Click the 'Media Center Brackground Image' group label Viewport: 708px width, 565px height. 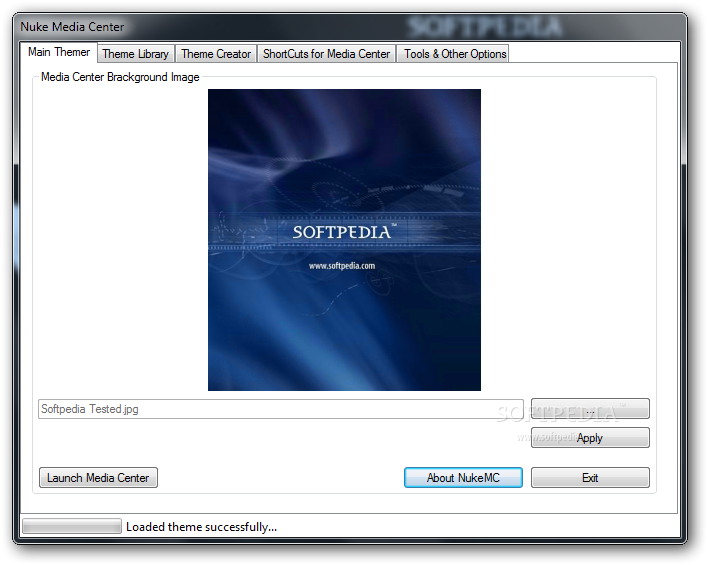(x=120, y=77)
